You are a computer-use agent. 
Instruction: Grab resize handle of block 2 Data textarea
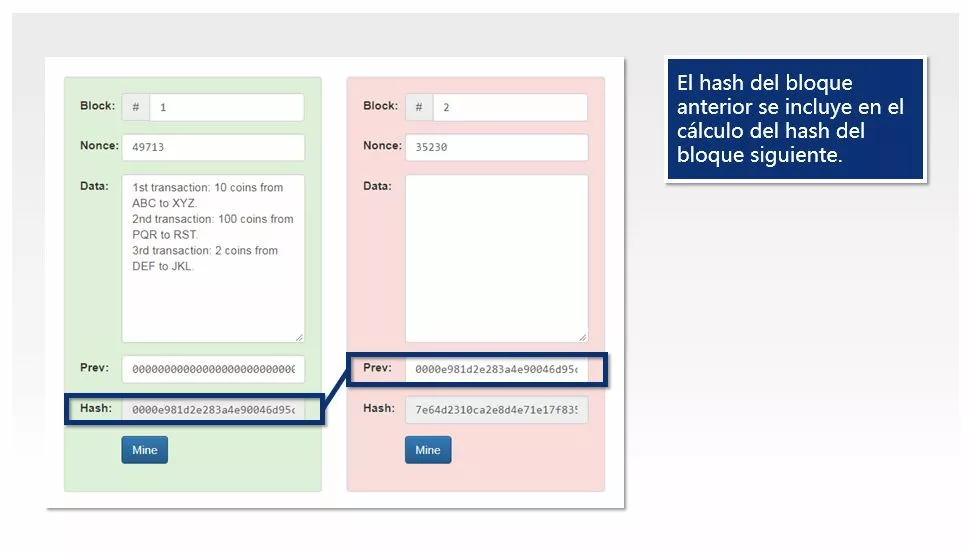coord(583,338)
